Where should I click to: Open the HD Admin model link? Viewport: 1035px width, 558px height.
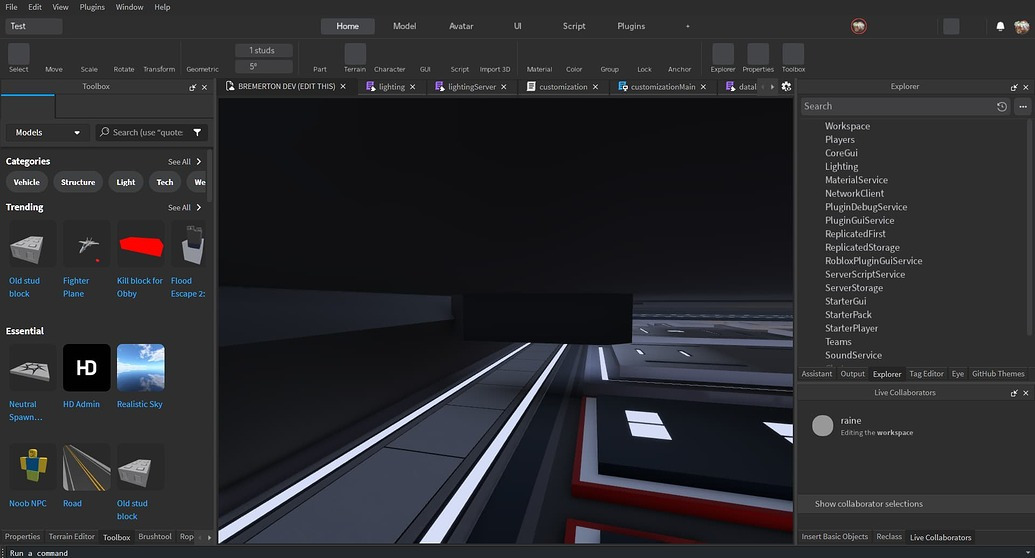point(81,404)
